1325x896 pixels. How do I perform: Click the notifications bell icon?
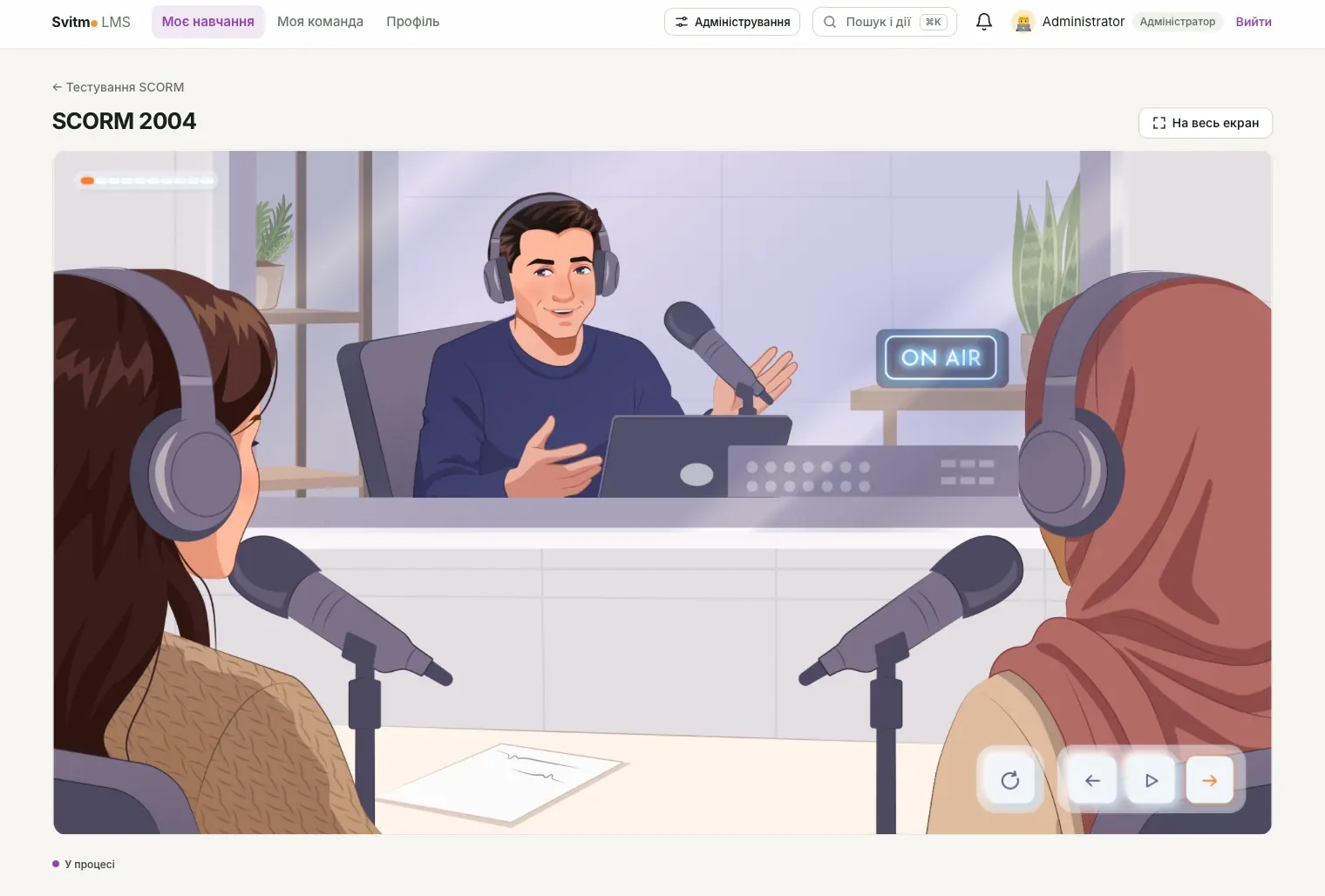click(x=984, y=22)
